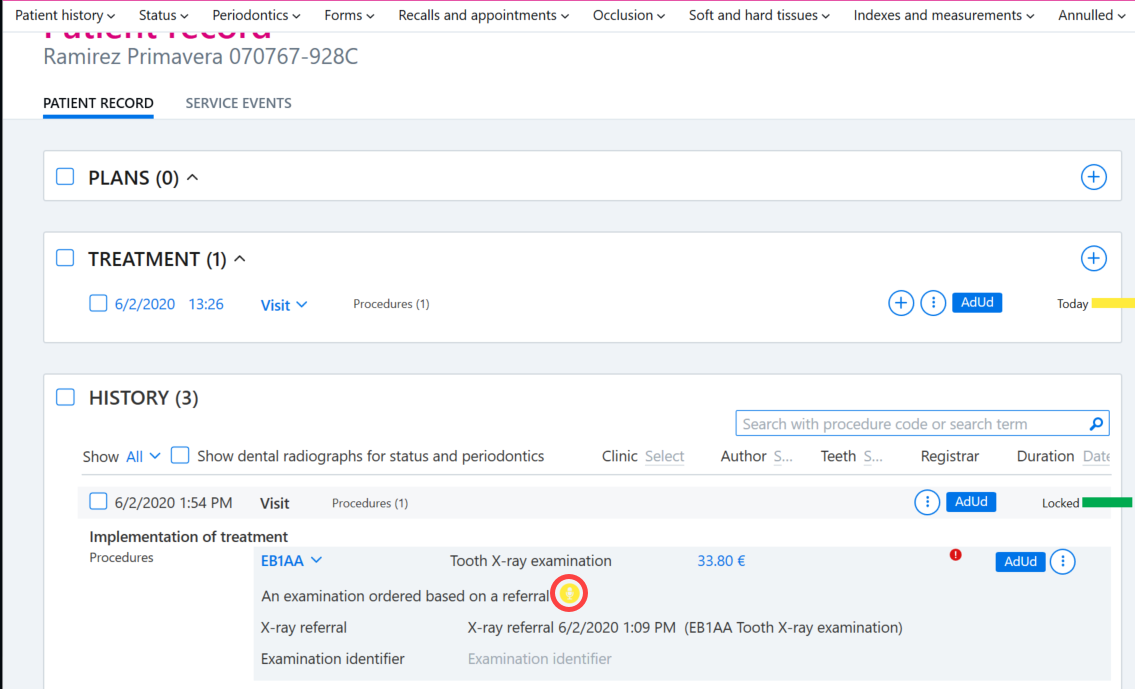The image size is (1135, 689).
Task: Click Procedures (1) in history visit row
Action: [370, 503]
